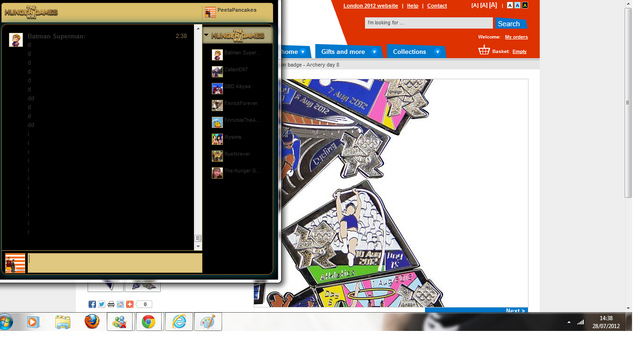Click your own avatar beside the chat input
The image size is (640, 360).
click(x=15, y=263)
